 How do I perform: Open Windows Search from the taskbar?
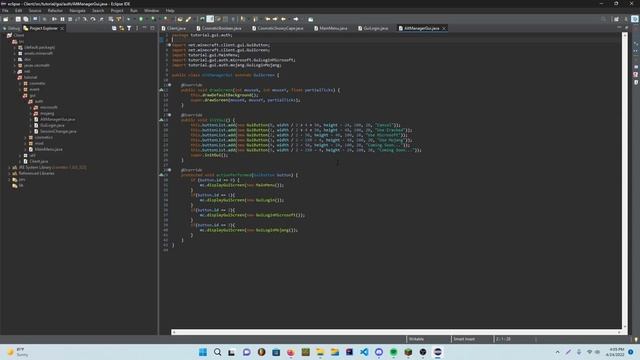[x=218, y=352]
